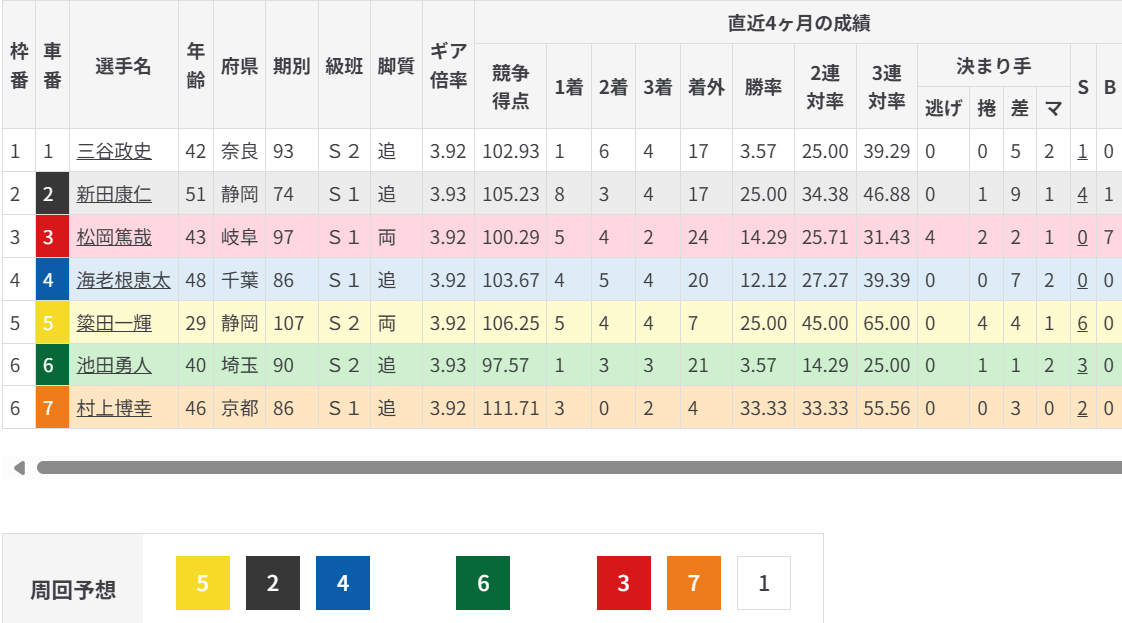This screenshot has width=1122, height=623.
Task: Click the S column value for 新田康仁
Action: pos(1082,195)
